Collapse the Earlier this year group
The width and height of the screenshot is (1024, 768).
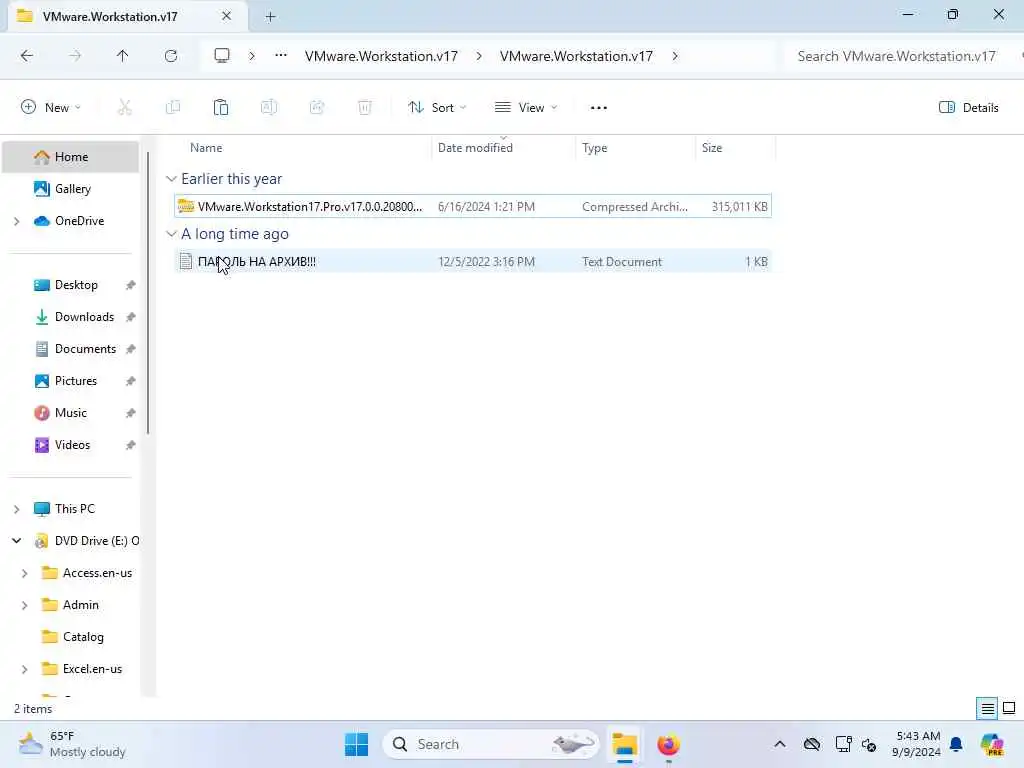click(171, 179)
